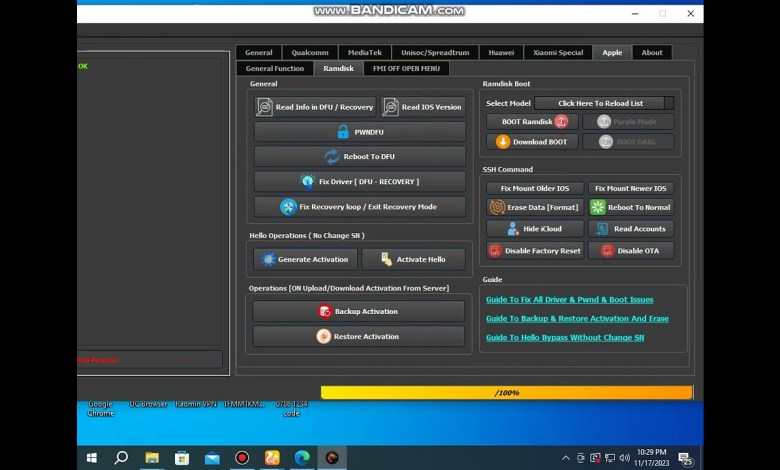Click Erase Data [Format]
780x470 pixels.
point(533,207)
